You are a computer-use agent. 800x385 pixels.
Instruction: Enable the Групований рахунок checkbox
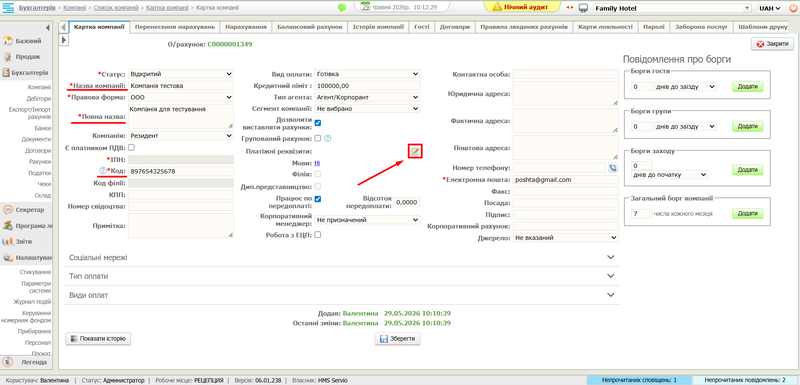(318, 138)
